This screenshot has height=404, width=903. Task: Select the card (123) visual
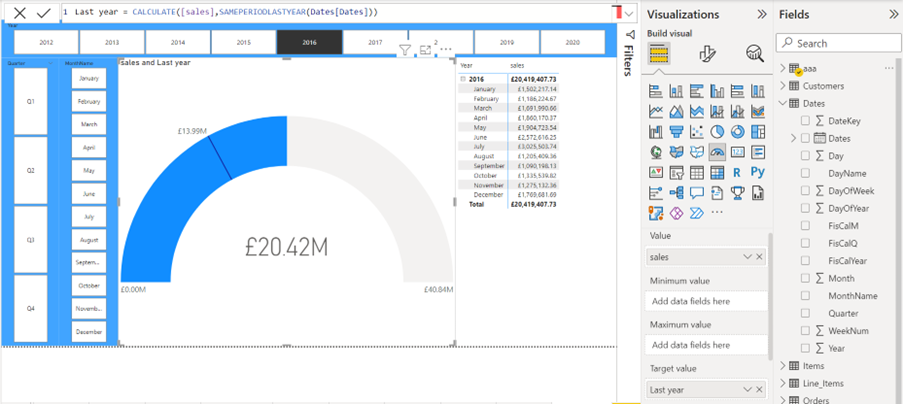738,152
